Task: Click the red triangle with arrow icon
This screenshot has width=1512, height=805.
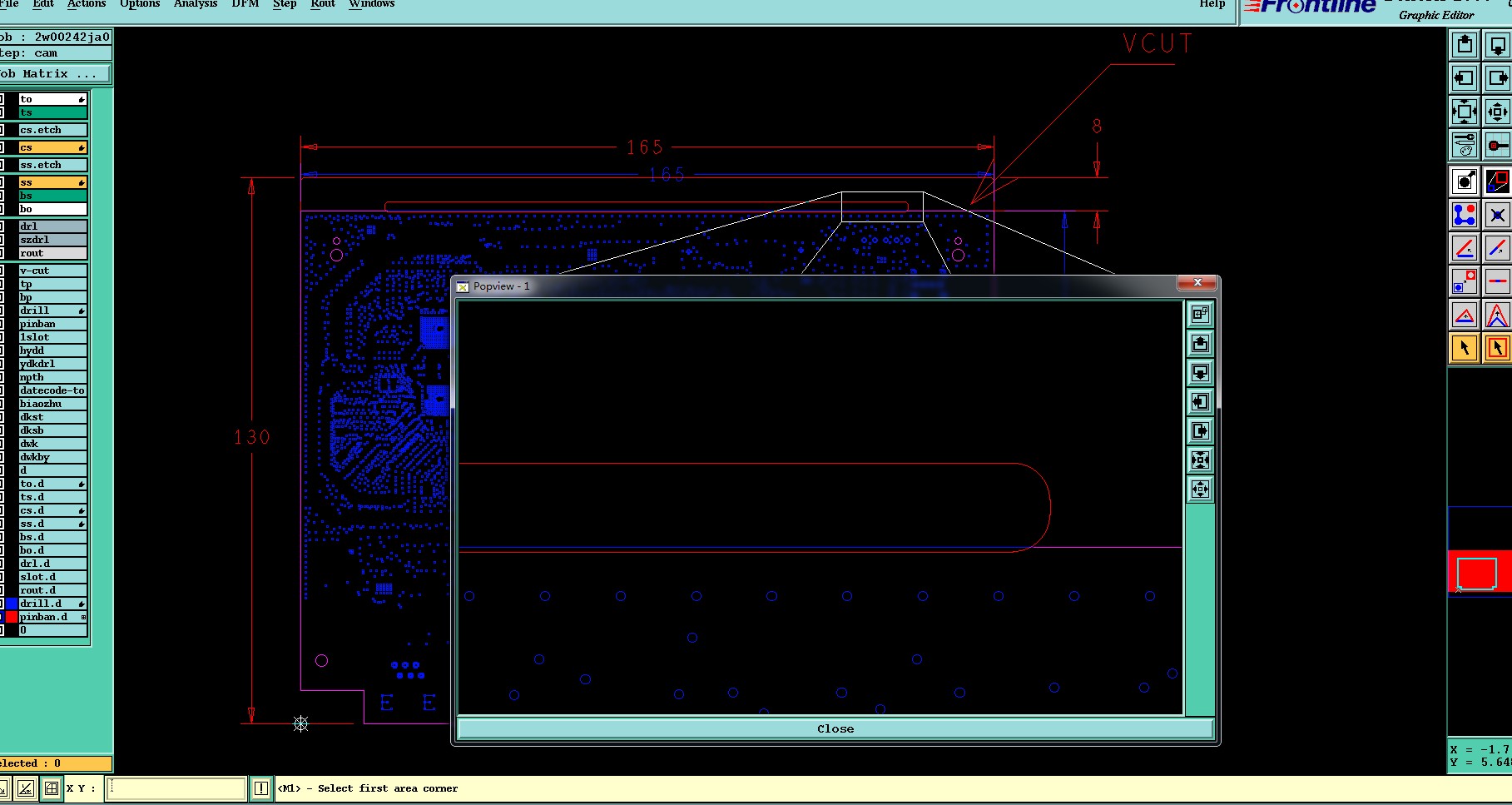Action: 1465,315
